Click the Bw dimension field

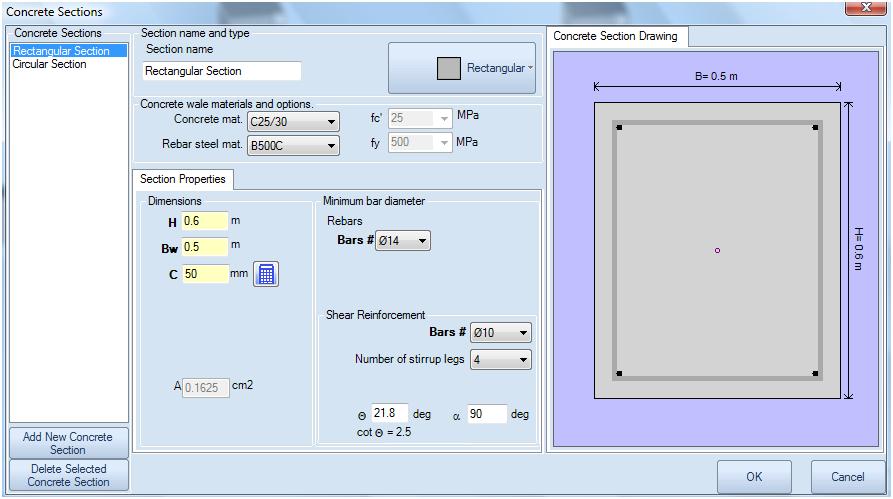click(205, 247)
